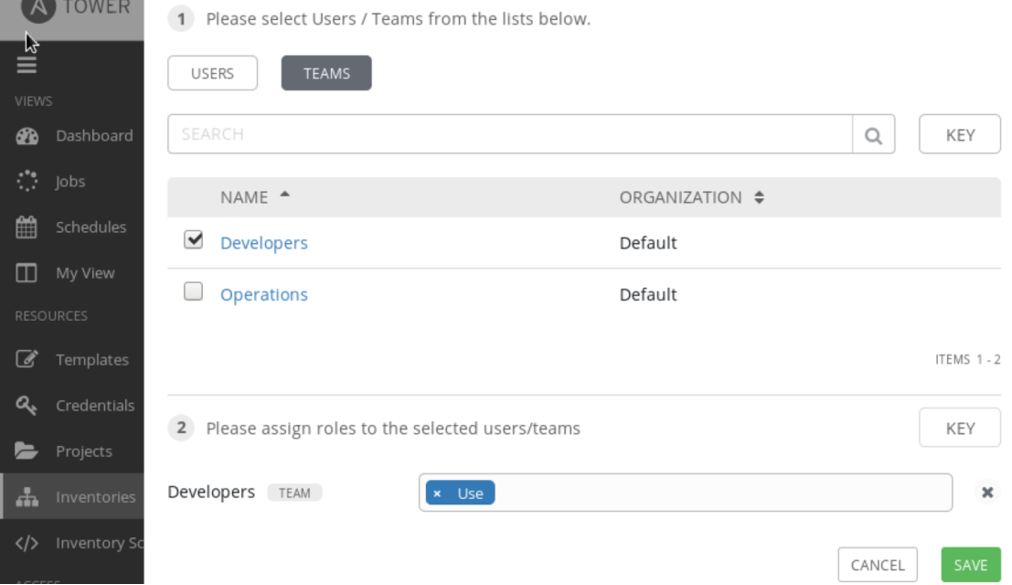Remove the Use role tag
This screenshot has width=1012, height=585.
click(437, 494)
